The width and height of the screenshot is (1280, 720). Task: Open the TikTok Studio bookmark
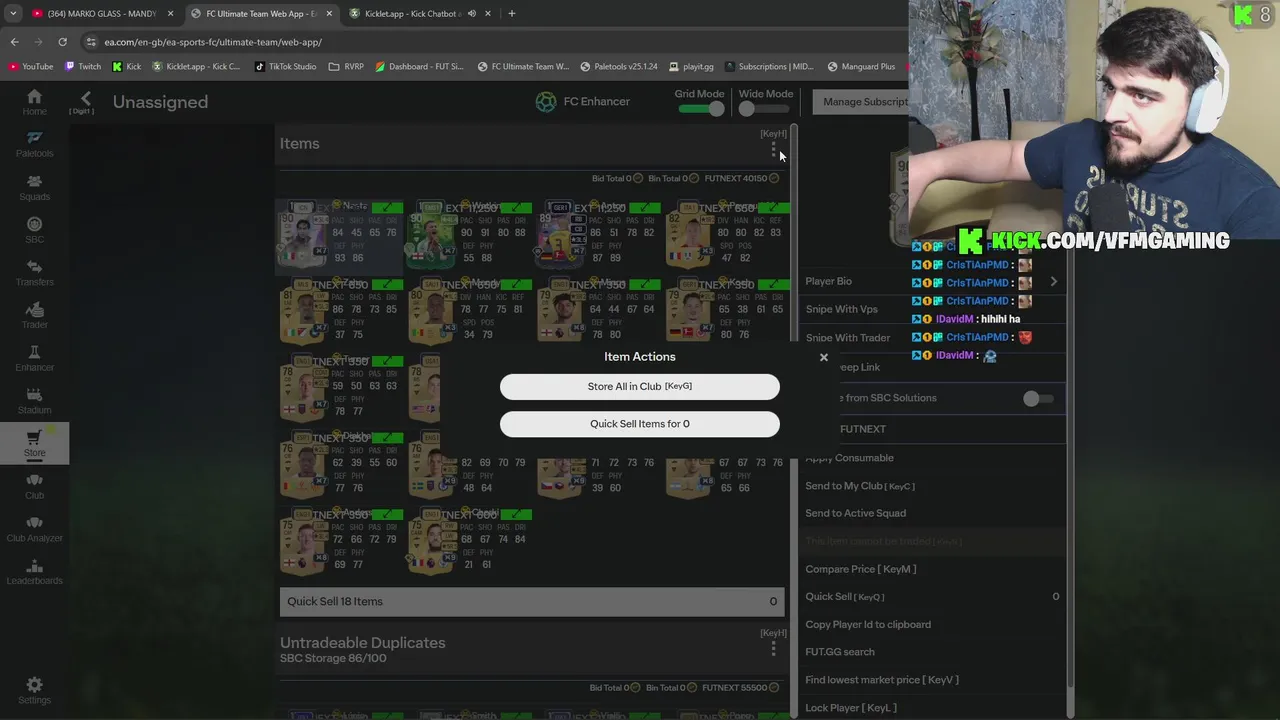(x=285, y=67)
